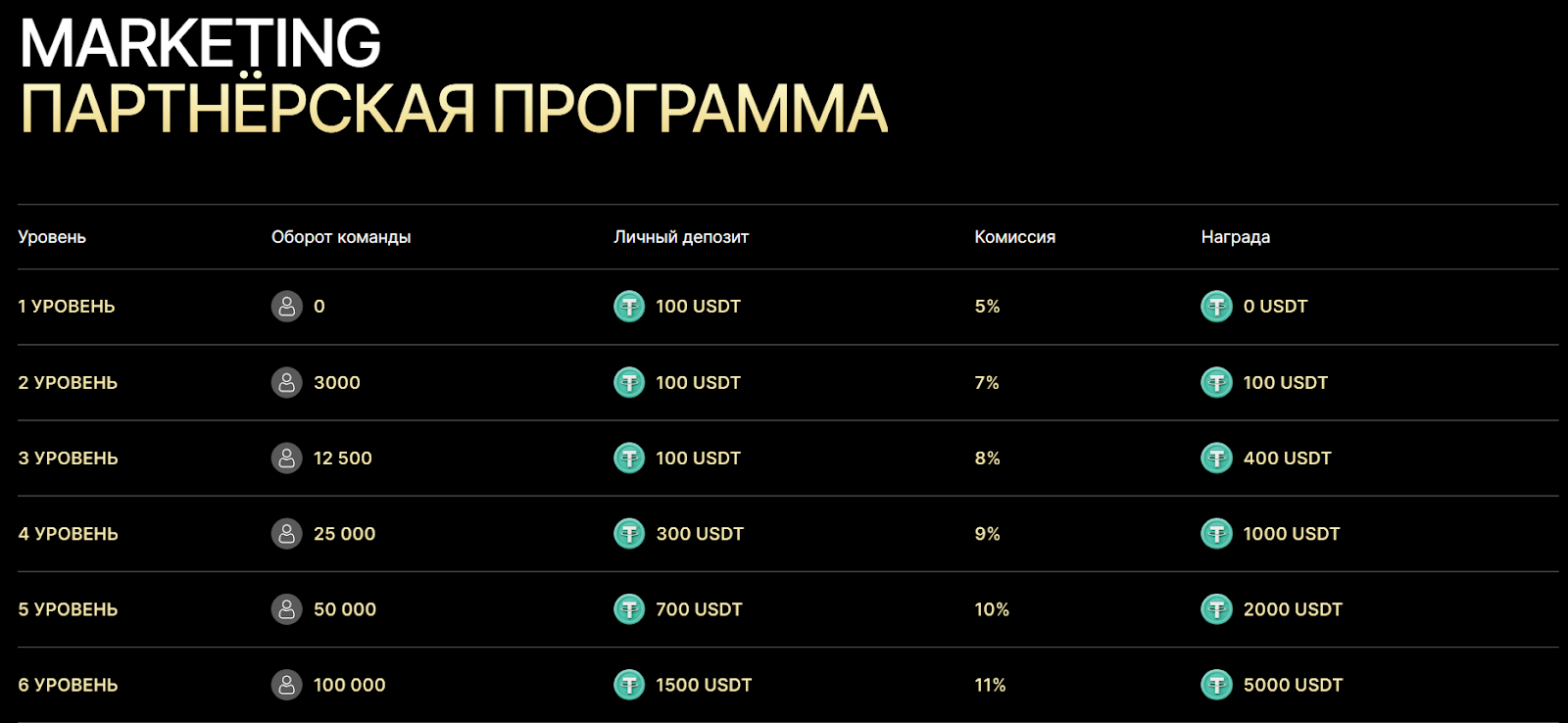
Task: Click the Tether icon next to 2000 USDT reward
Action: [x=1216, y=609]
